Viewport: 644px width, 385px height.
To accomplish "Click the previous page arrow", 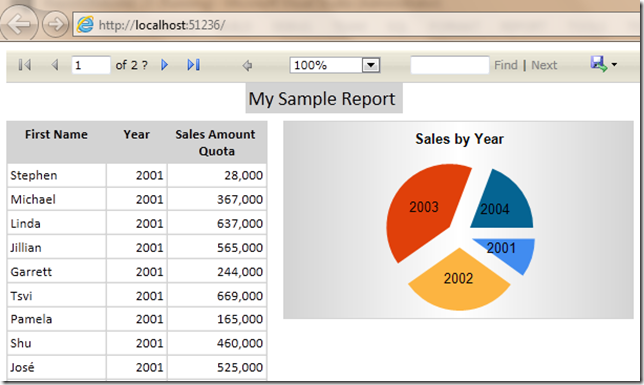I will tap(55, 65).
